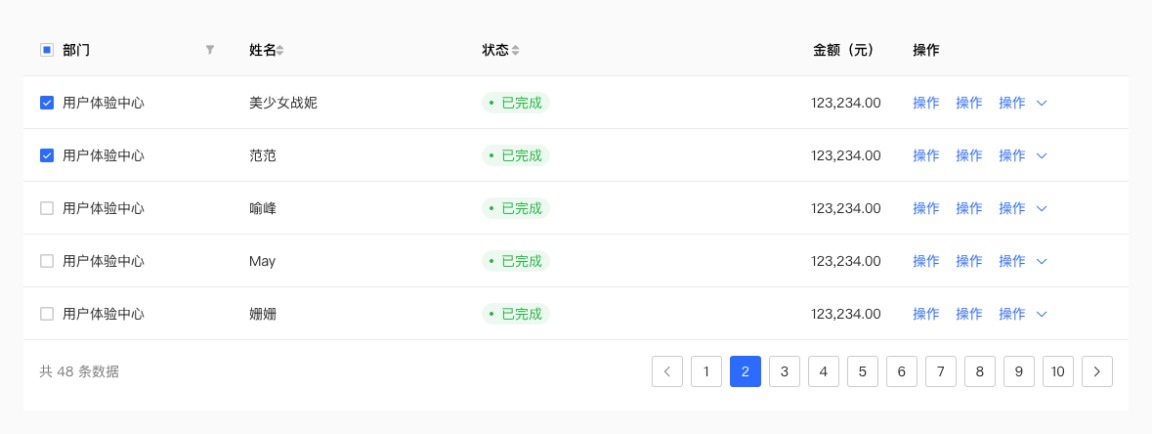This screenshot has width=1152, height=434.
Task: Select the May row checkbox
Action: [x=46, y=261]
